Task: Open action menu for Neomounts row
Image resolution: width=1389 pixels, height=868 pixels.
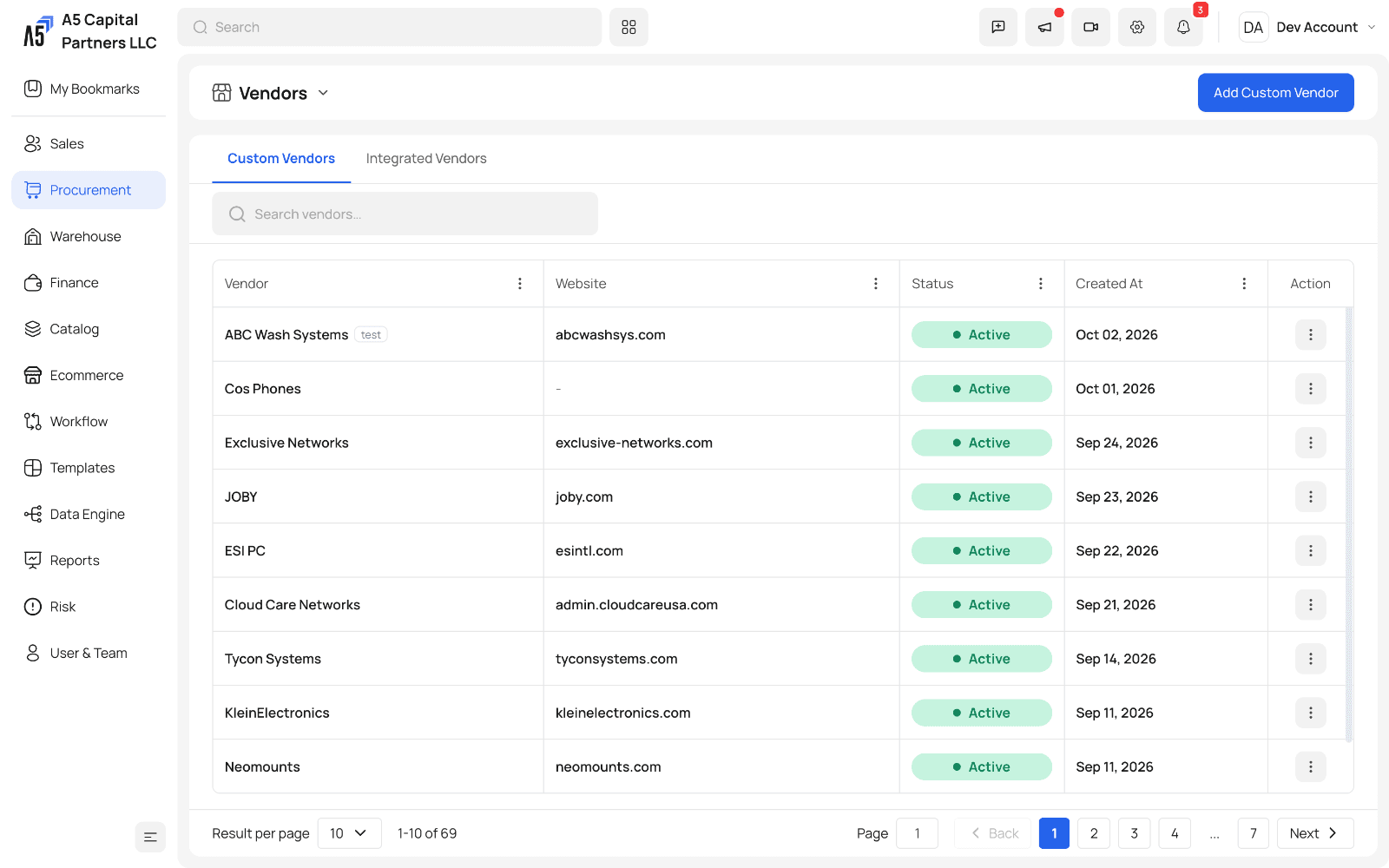Action: click(1310, 766)
